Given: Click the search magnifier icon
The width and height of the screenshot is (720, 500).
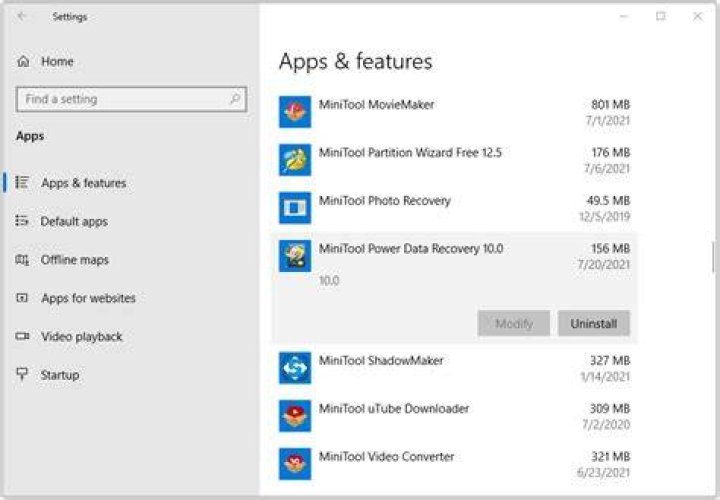Looking at the screenshot, I should 235,99.
